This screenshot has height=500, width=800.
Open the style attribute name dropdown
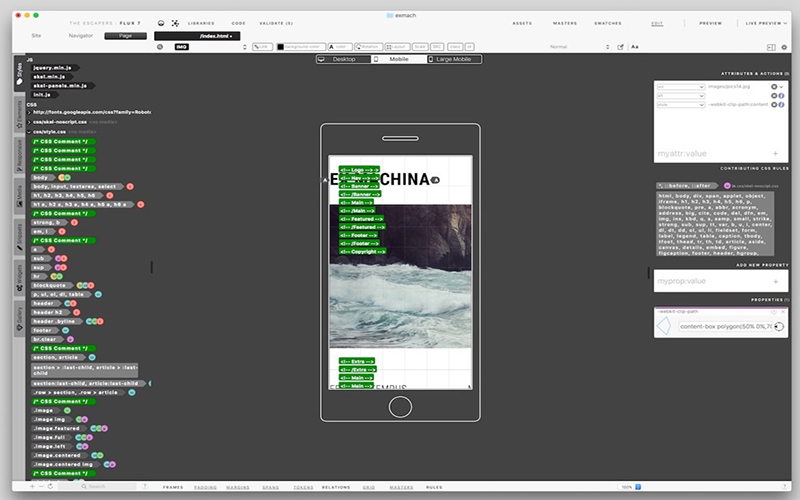click(681, 105)
